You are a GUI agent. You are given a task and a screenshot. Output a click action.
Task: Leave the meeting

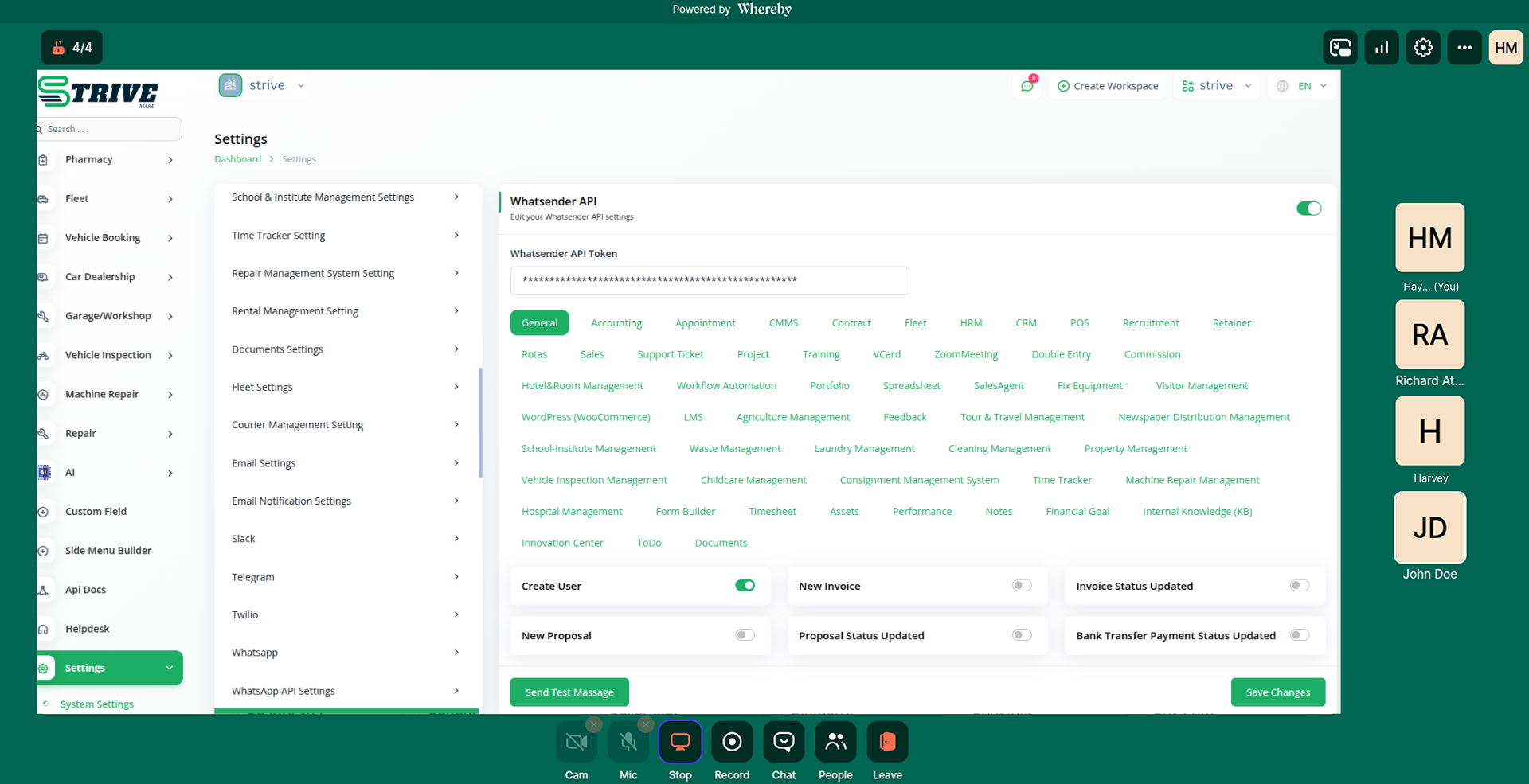click(x=887, y=742)
